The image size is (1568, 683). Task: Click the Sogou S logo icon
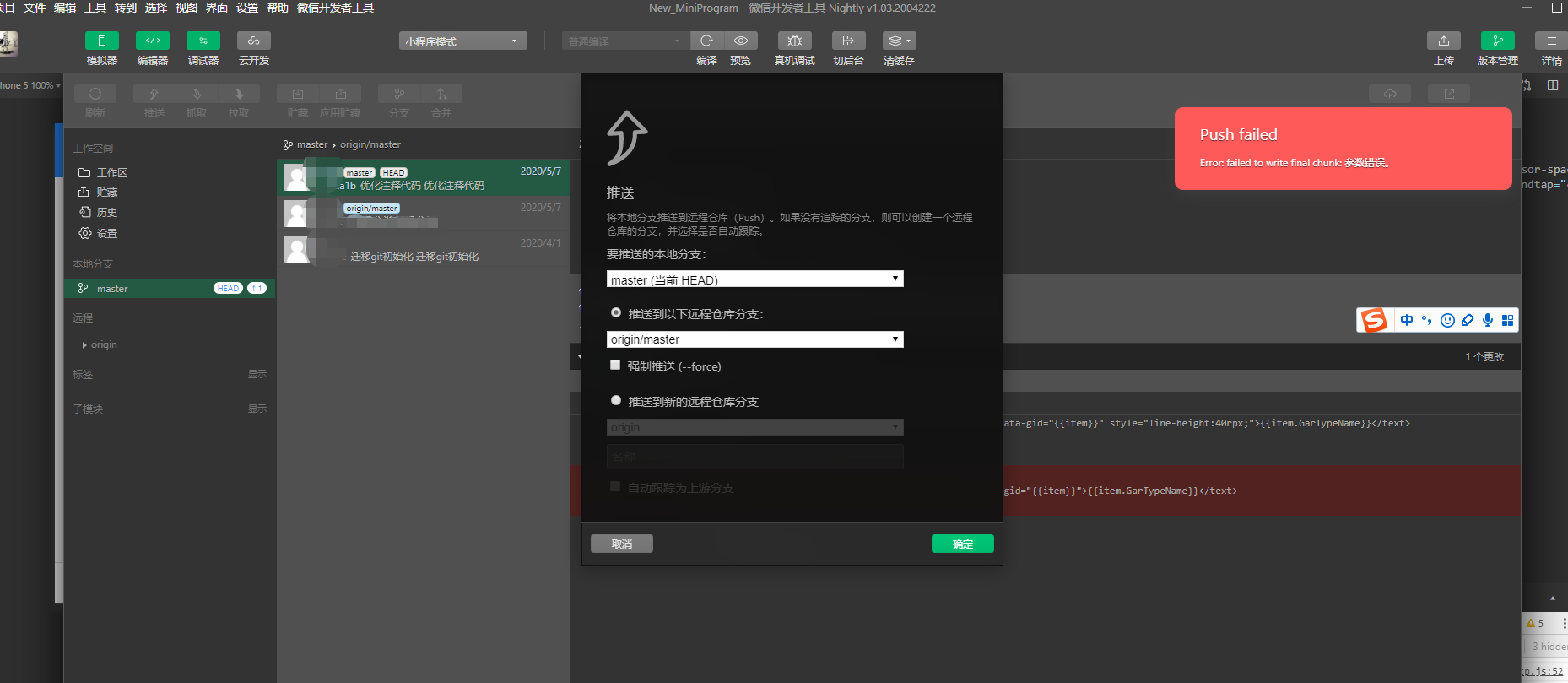[x=1374, y=320]
